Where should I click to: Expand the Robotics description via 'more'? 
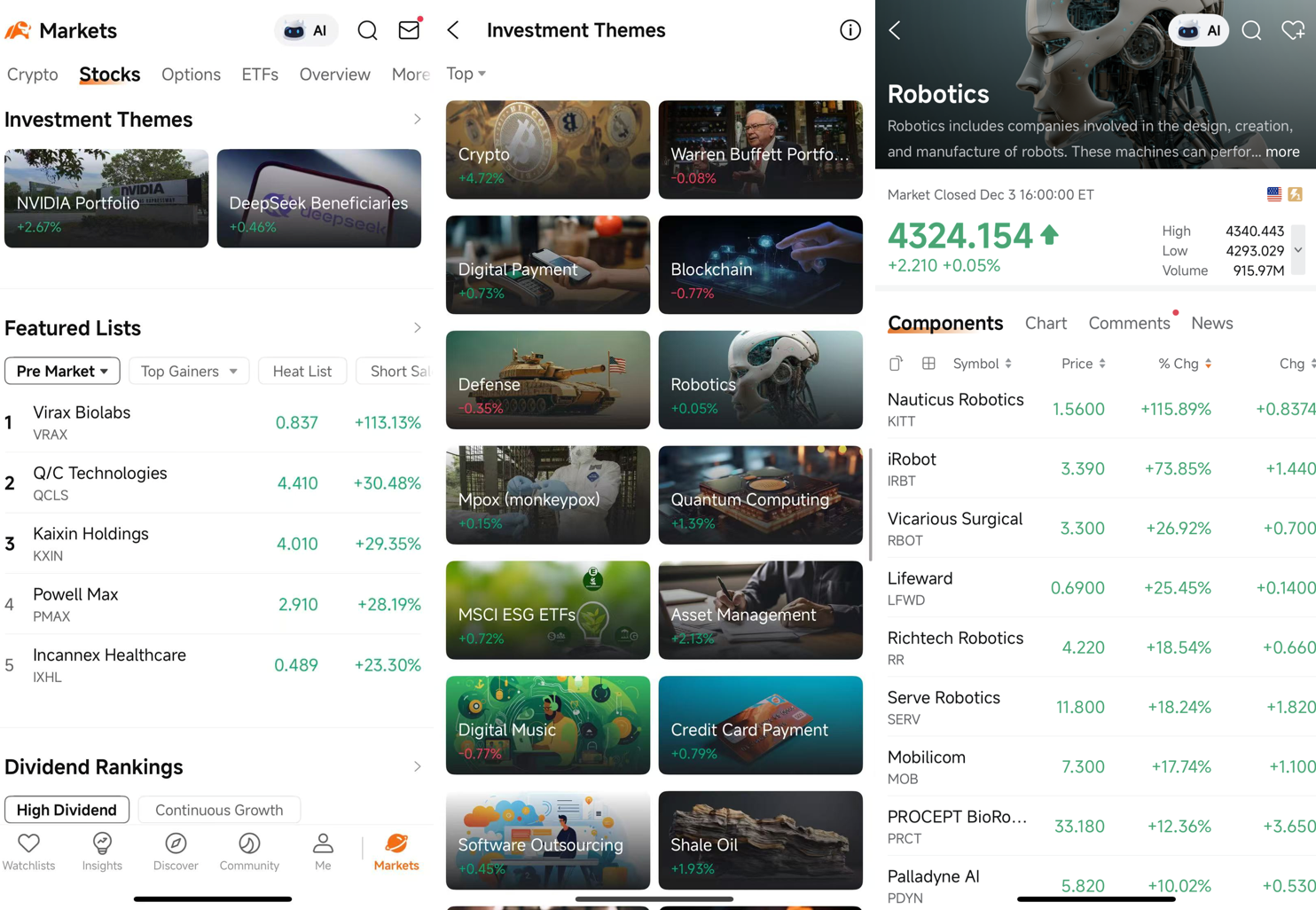(1282, 152)
